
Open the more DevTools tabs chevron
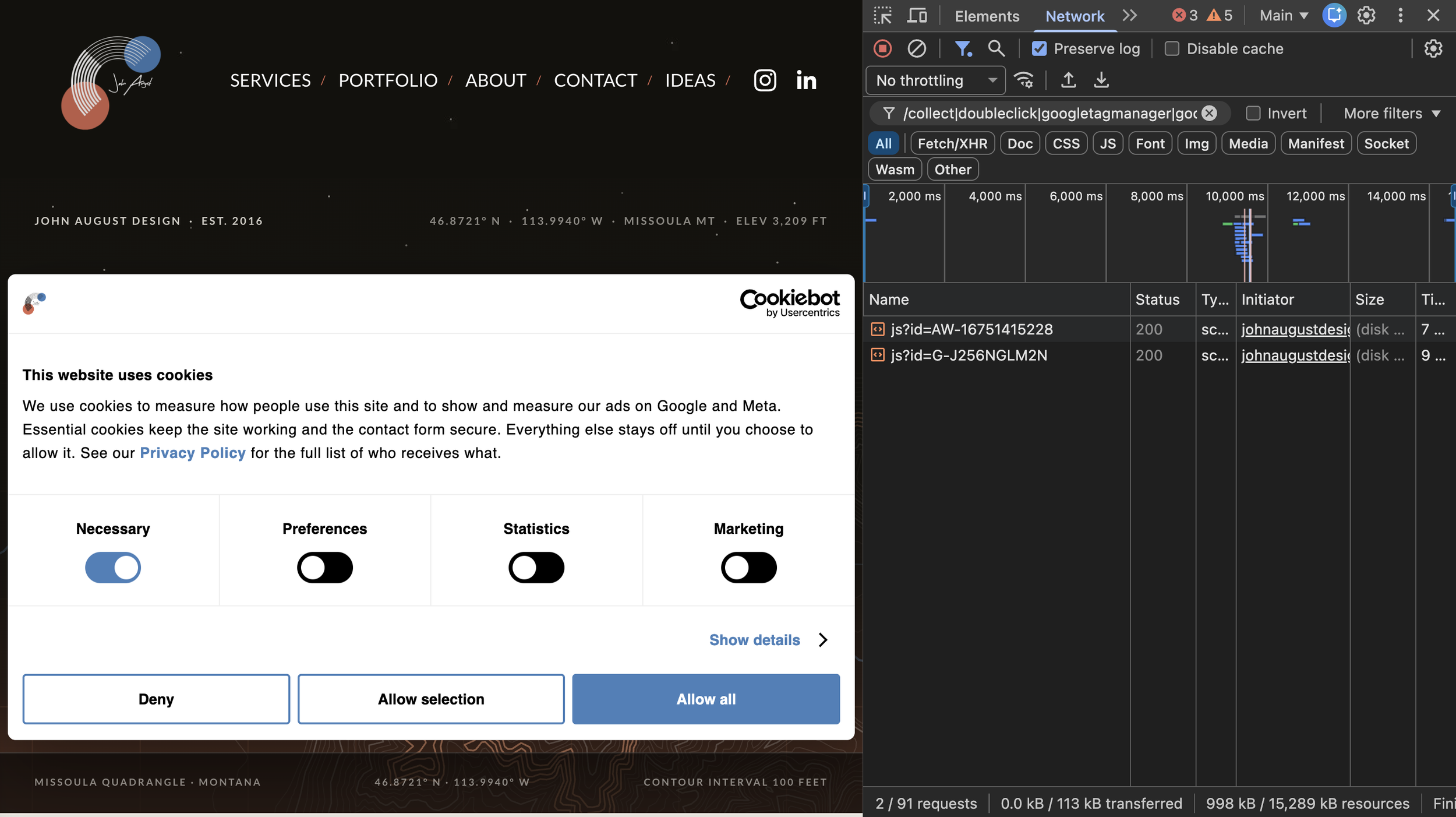[x=1130, y=16]
